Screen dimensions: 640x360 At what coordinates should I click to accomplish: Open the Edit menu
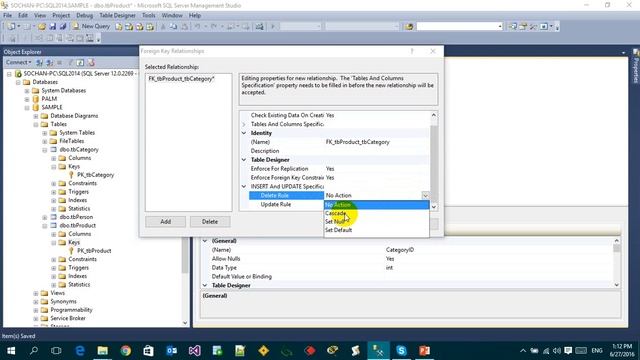tap(23, 15)
